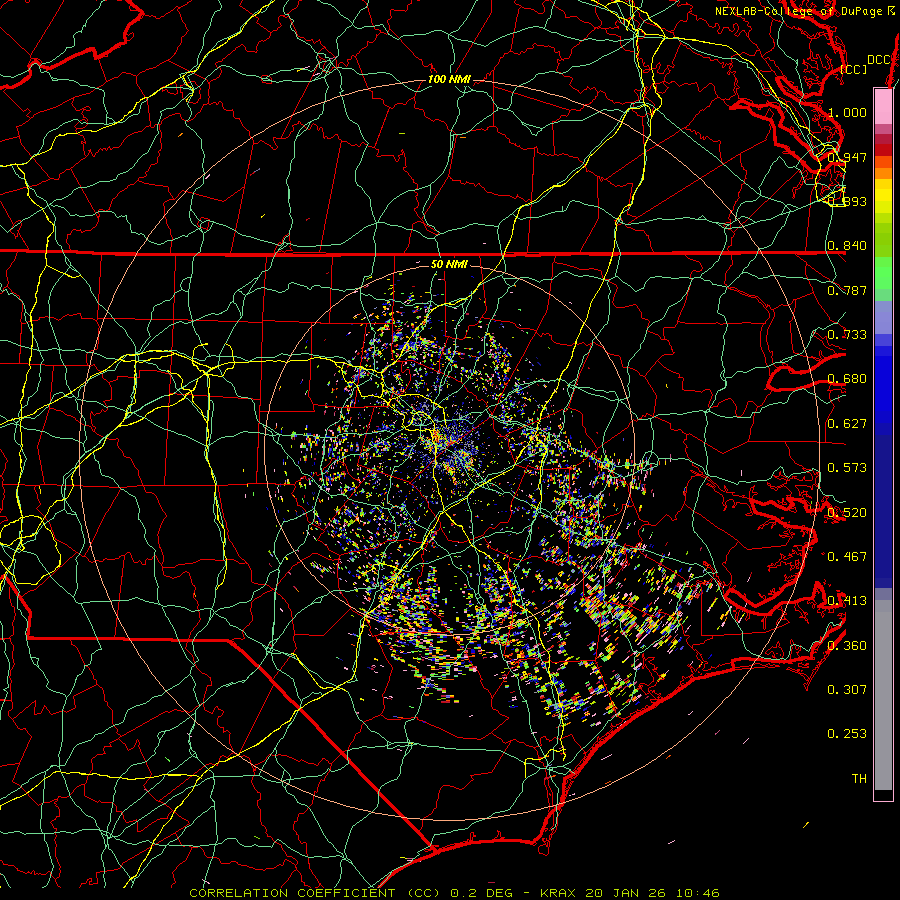
Task: Click the 0.840 legend value
Action: tap(847, 246)
